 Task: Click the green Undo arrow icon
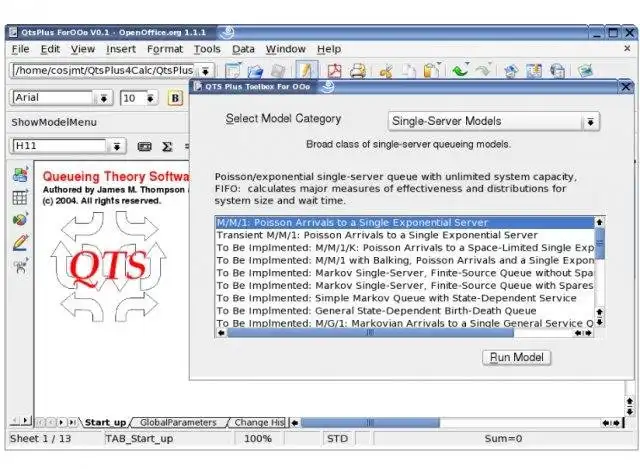point(460,71)
